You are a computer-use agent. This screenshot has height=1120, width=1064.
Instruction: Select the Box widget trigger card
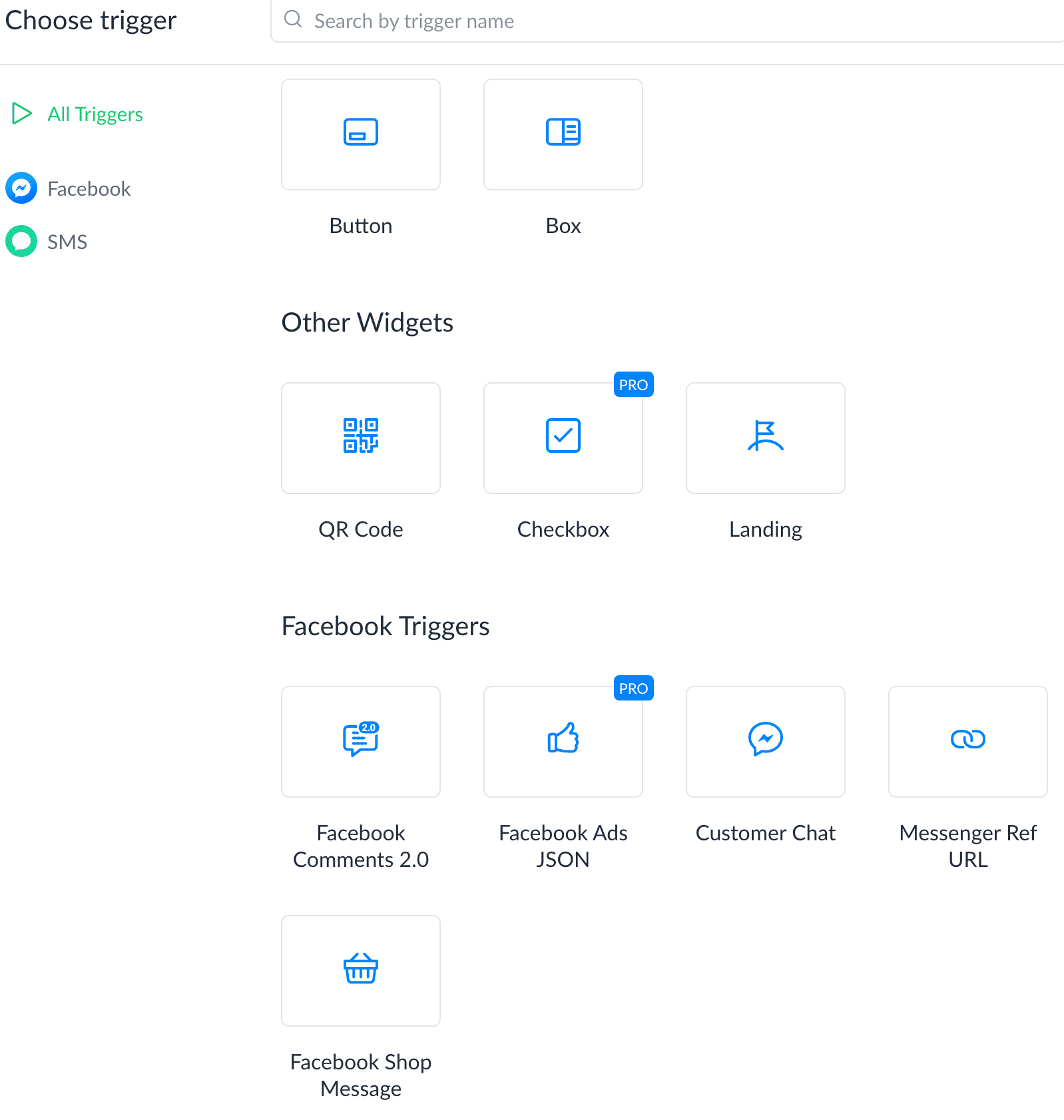(x=563, y=135)
